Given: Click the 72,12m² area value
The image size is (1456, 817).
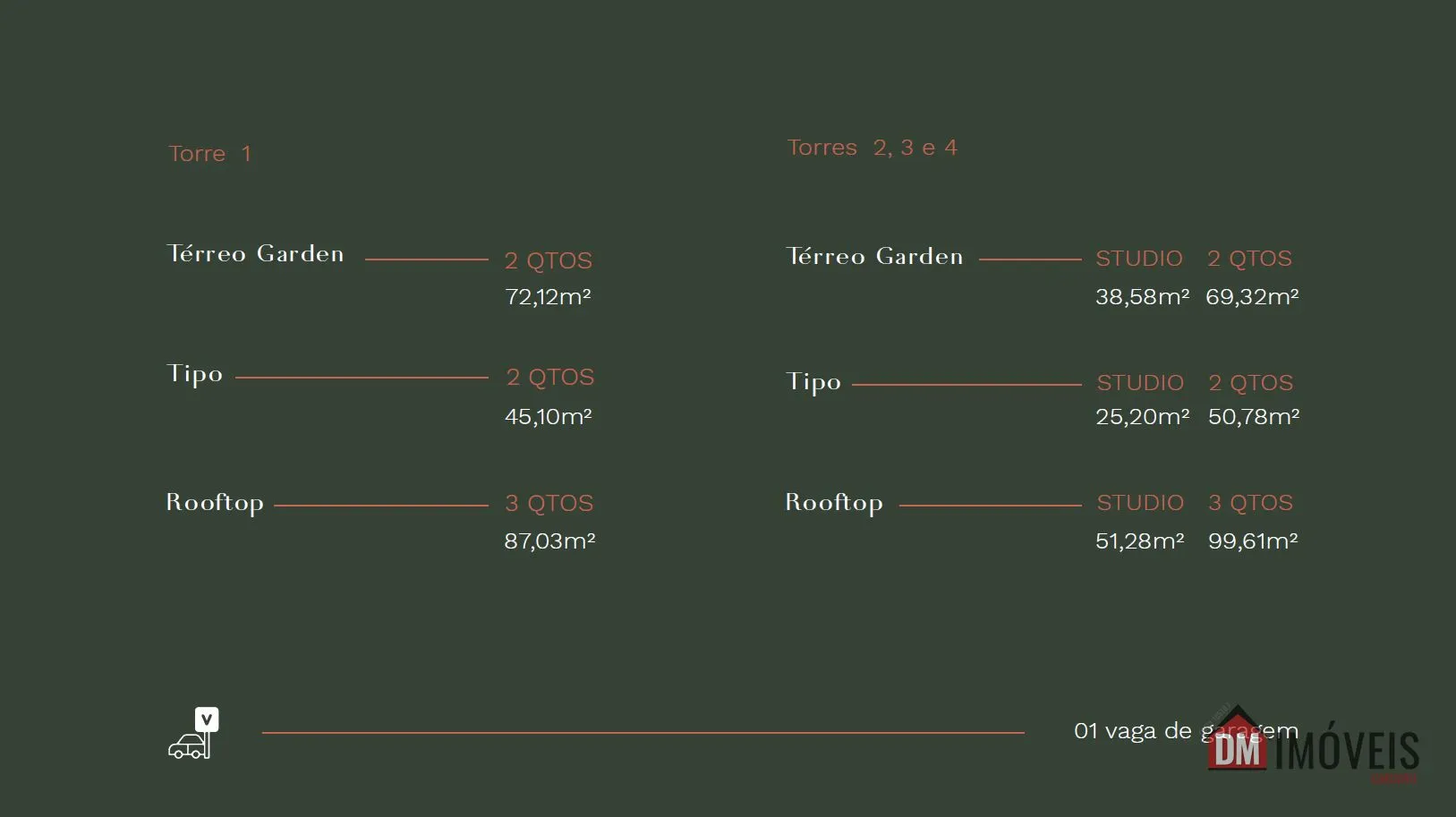Looking at the screenshot, I should click(548, 296).
